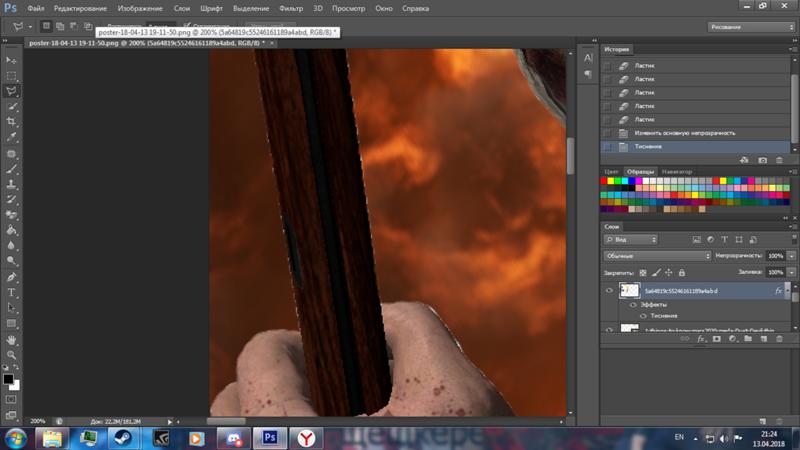Open the Файл menu

pos(36,9)
